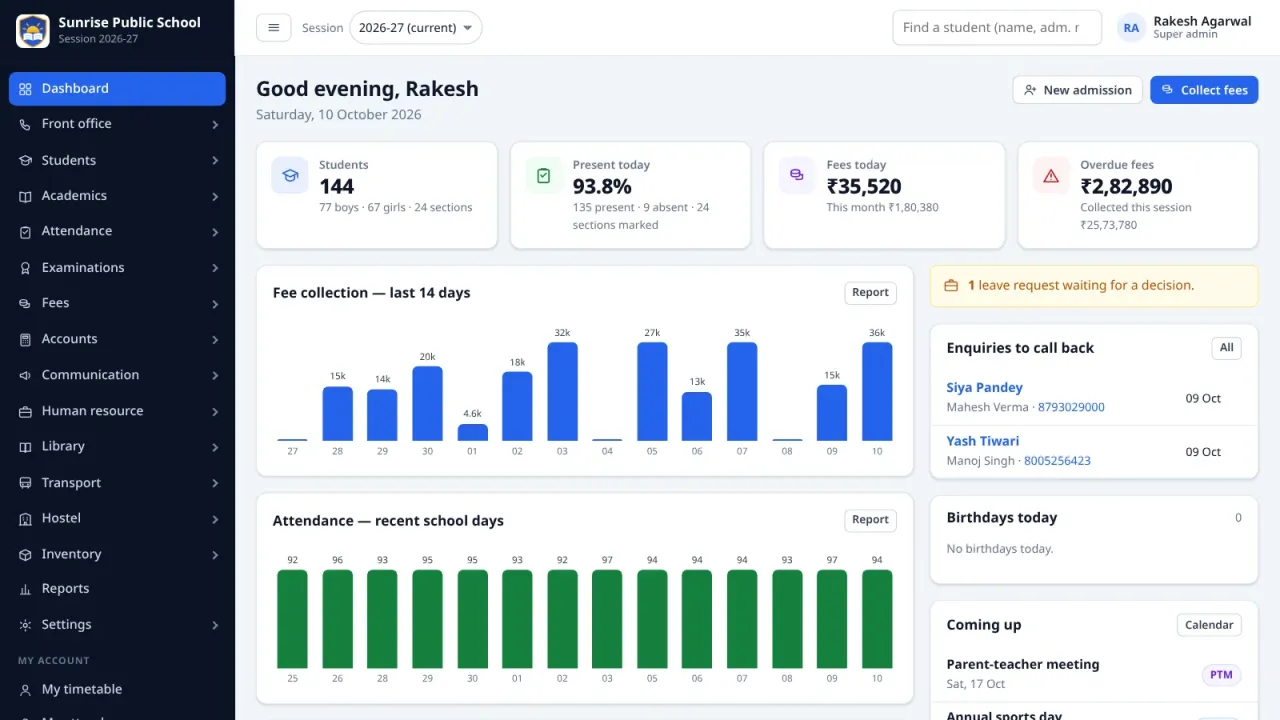Open the Dashboard menu item
Image resolution: width=1280 pixels, height=720 pixels.
[x=117, y=89]
